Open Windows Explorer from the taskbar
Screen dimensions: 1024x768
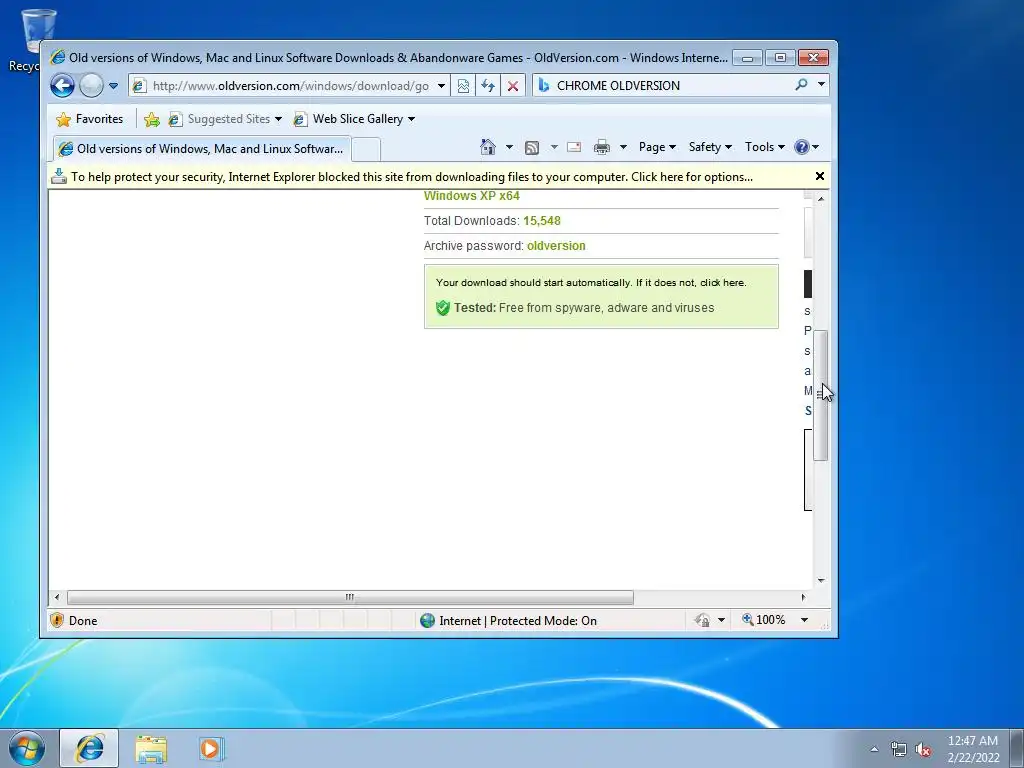(x=151, y=749)
